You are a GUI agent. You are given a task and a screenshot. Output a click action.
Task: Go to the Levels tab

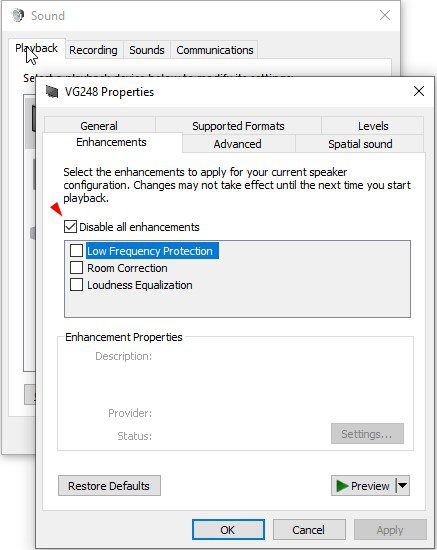(x=373, y=126)
